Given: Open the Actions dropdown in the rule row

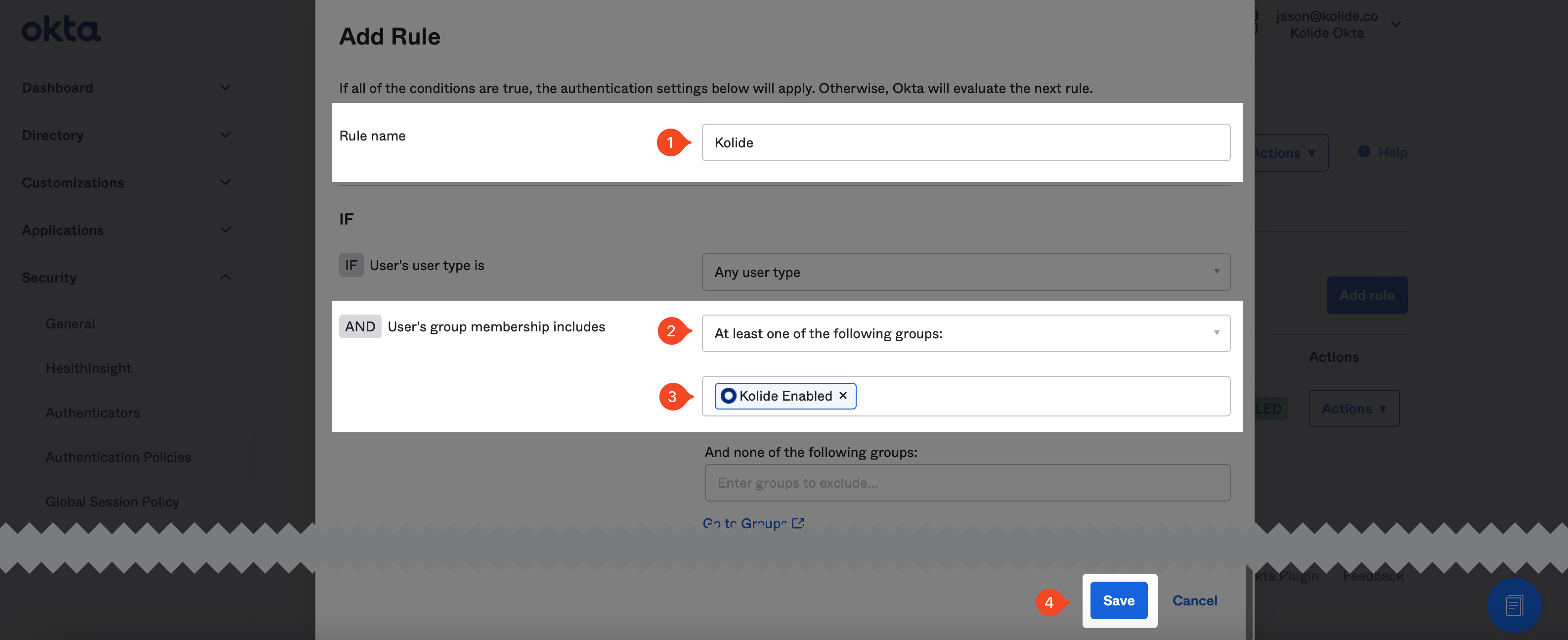Looking at the screenshot, I should tap(1354, 409).
